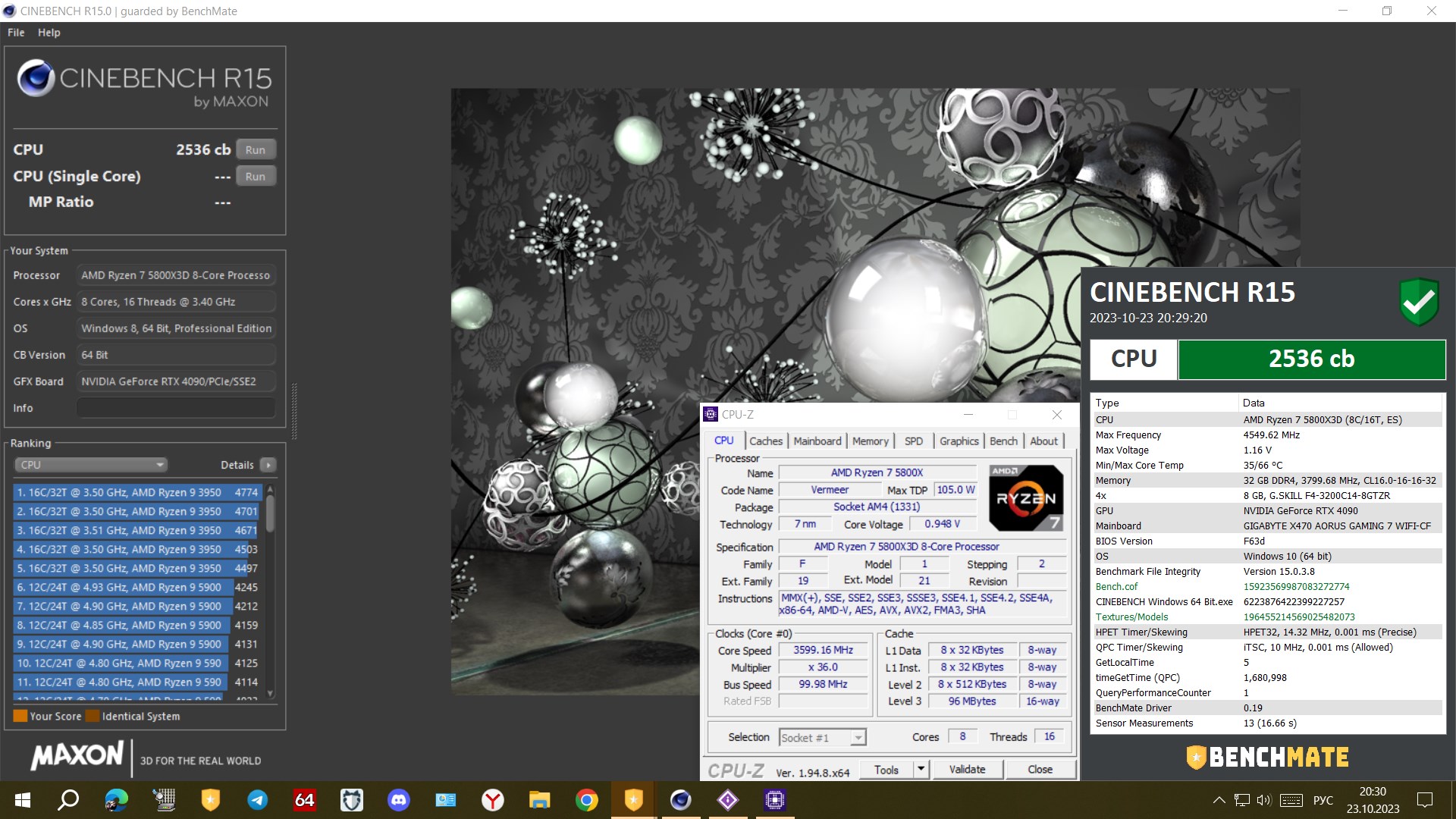1456x819 pixels.
Task: Switch to the Cinebench taskbar icon
Action: [680, 800]
